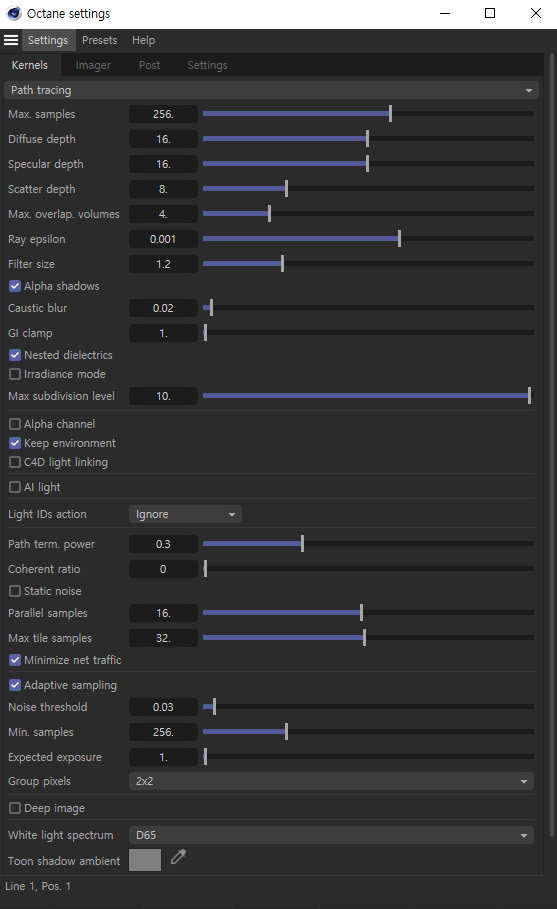This screenshot has height=909, width=557.
Task: Click the Scatter depth value field
Action: coord(163,189)
